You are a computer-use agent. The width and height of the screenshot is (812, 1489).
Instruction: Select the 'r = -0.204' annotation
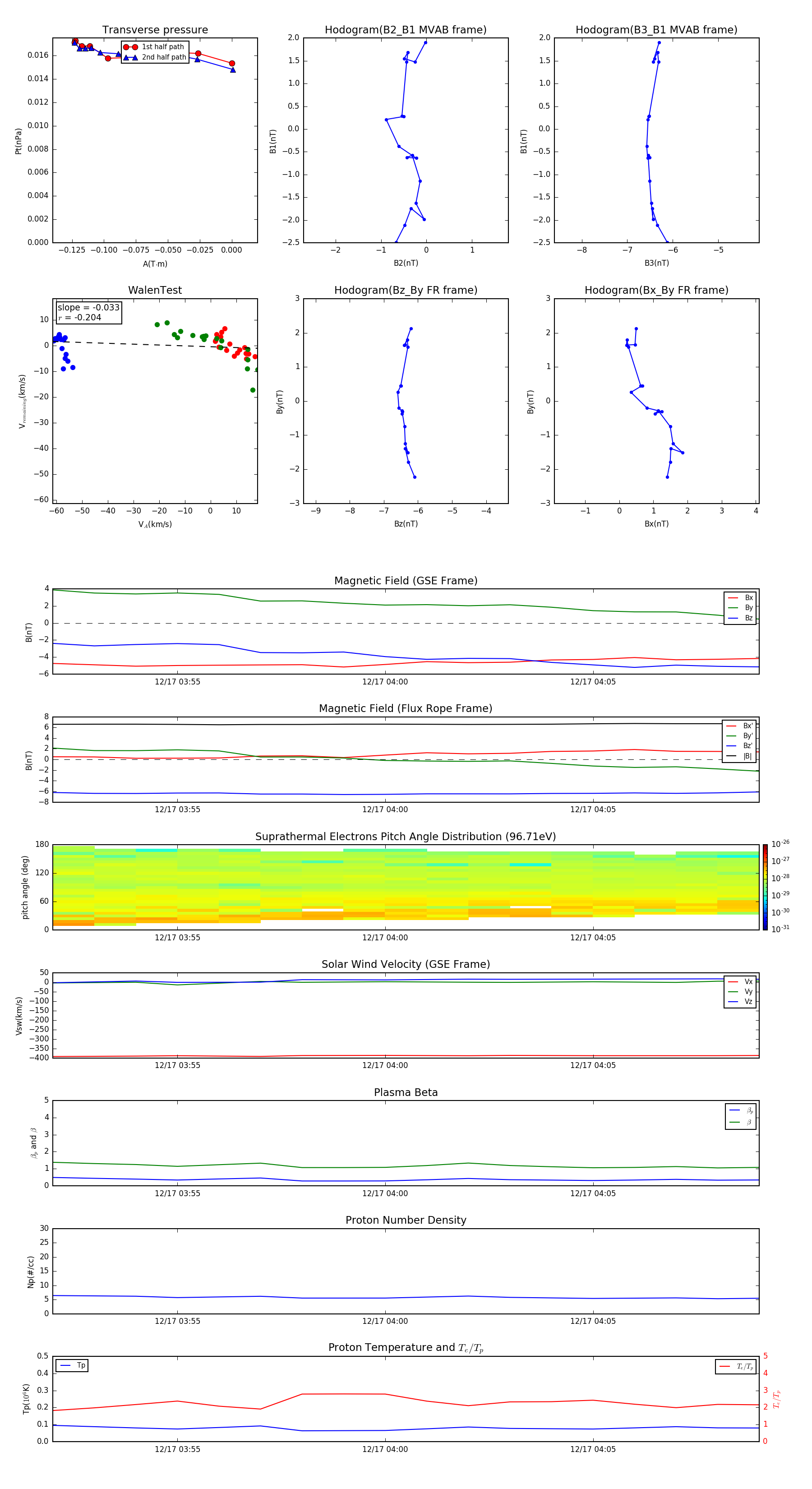[x=80, y=317]
